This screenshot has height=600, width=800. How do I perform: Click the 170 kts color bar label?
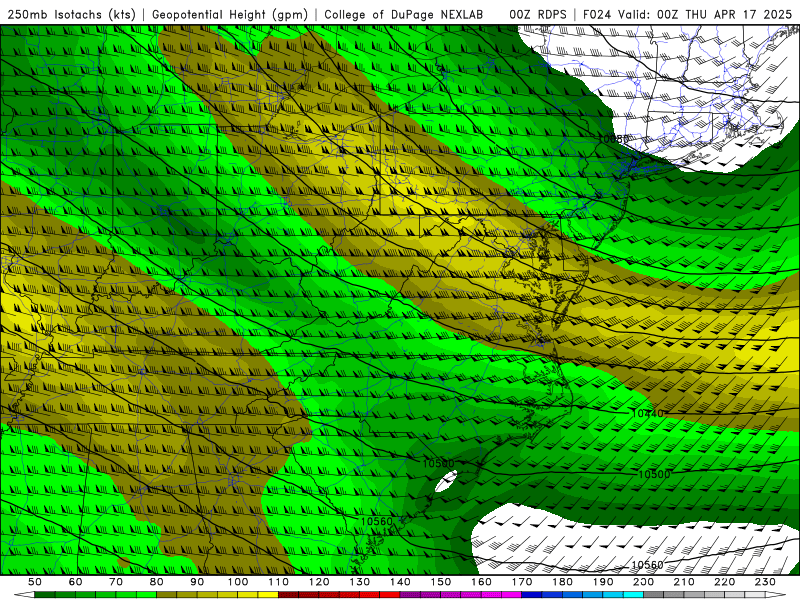click(522, 582)
